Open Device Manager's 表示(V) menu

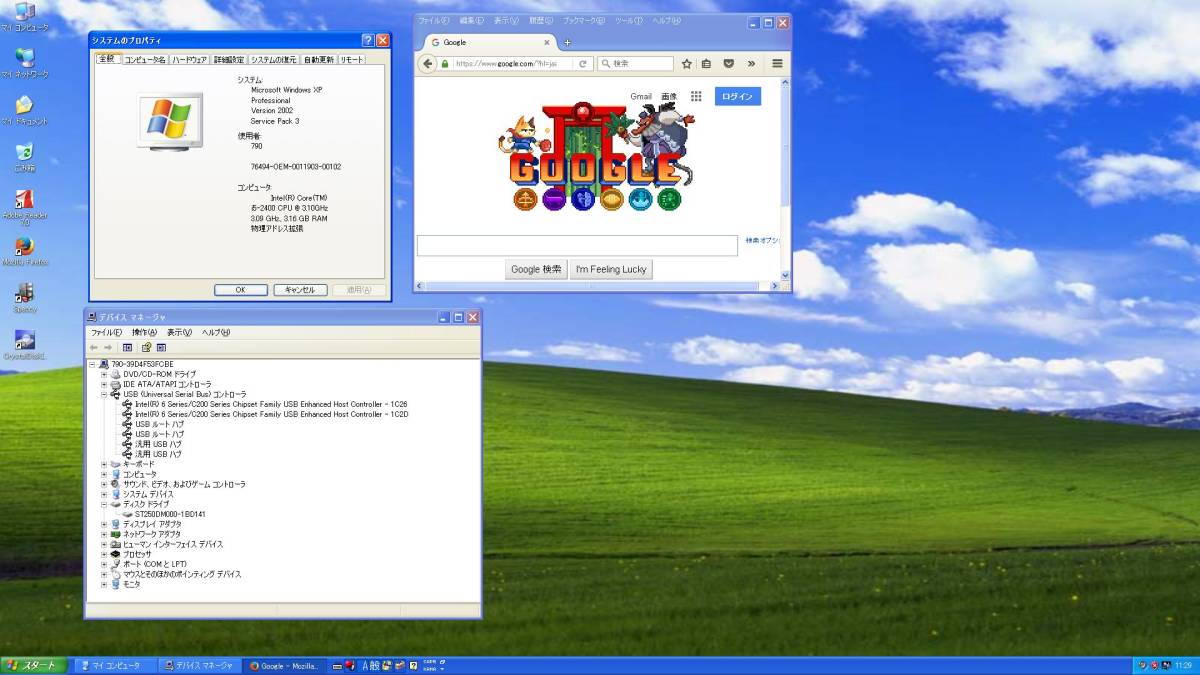[x=180, y=332]
